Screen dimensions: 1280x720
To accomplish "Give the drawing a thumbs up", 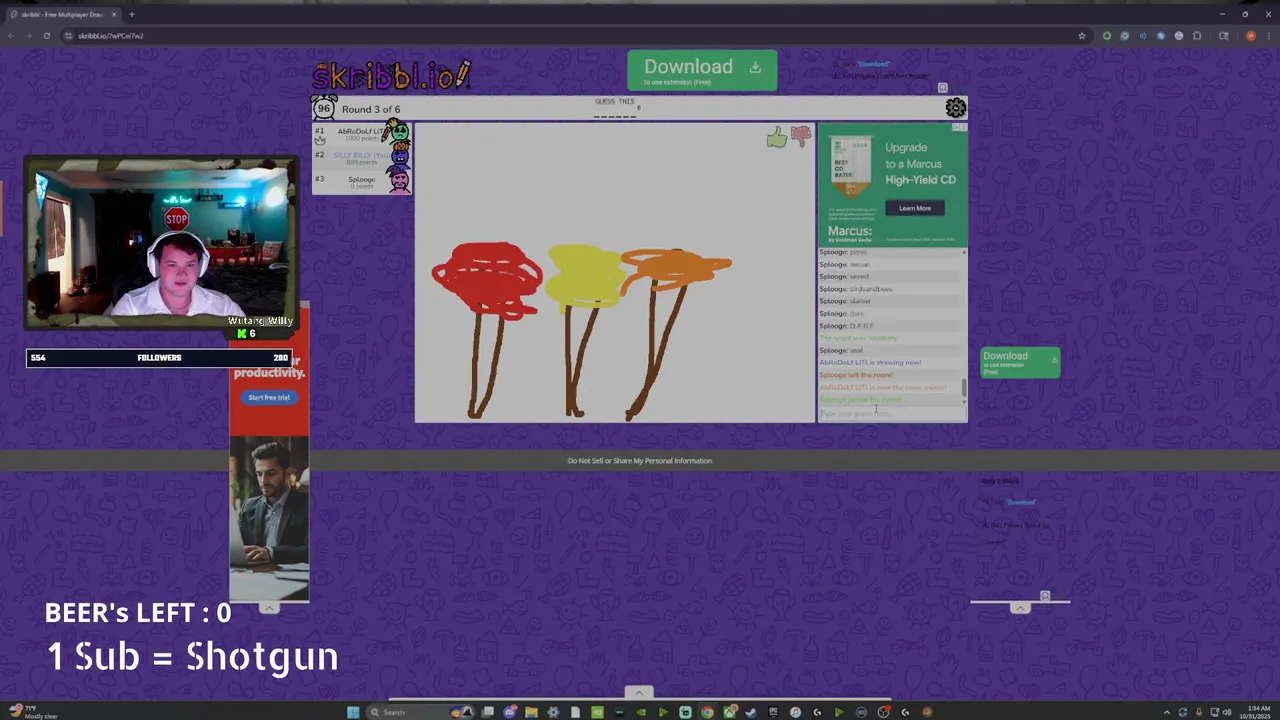I will (777, 138).
